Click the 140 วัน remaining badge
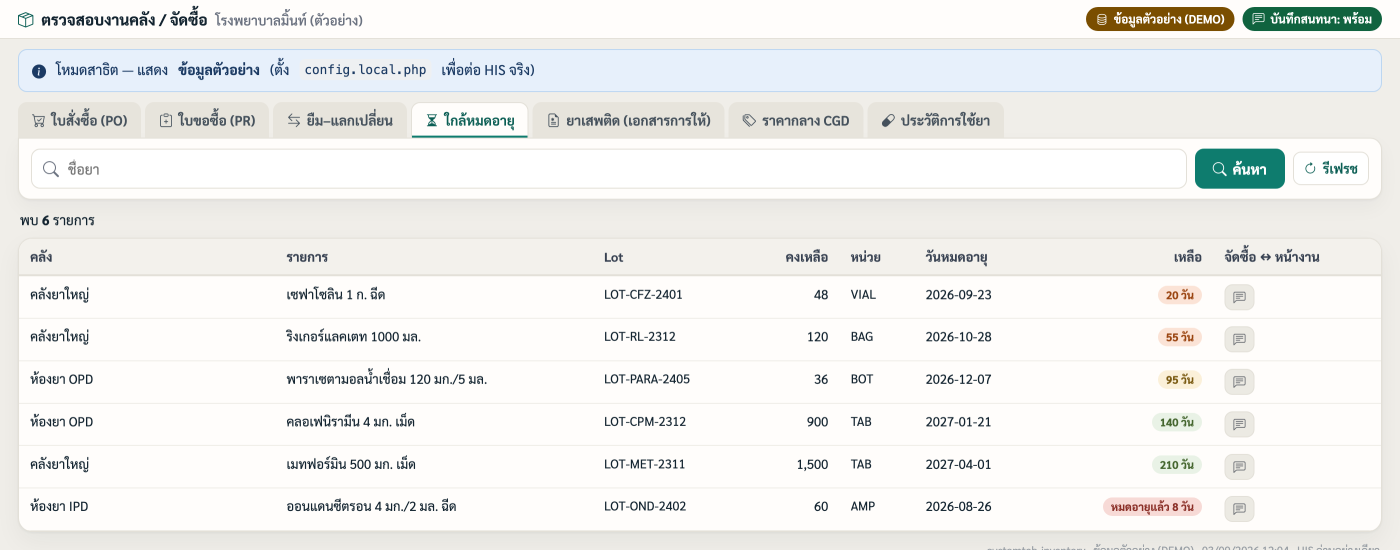Viewport: 1400px width, 550px height. coord(1177,423)
